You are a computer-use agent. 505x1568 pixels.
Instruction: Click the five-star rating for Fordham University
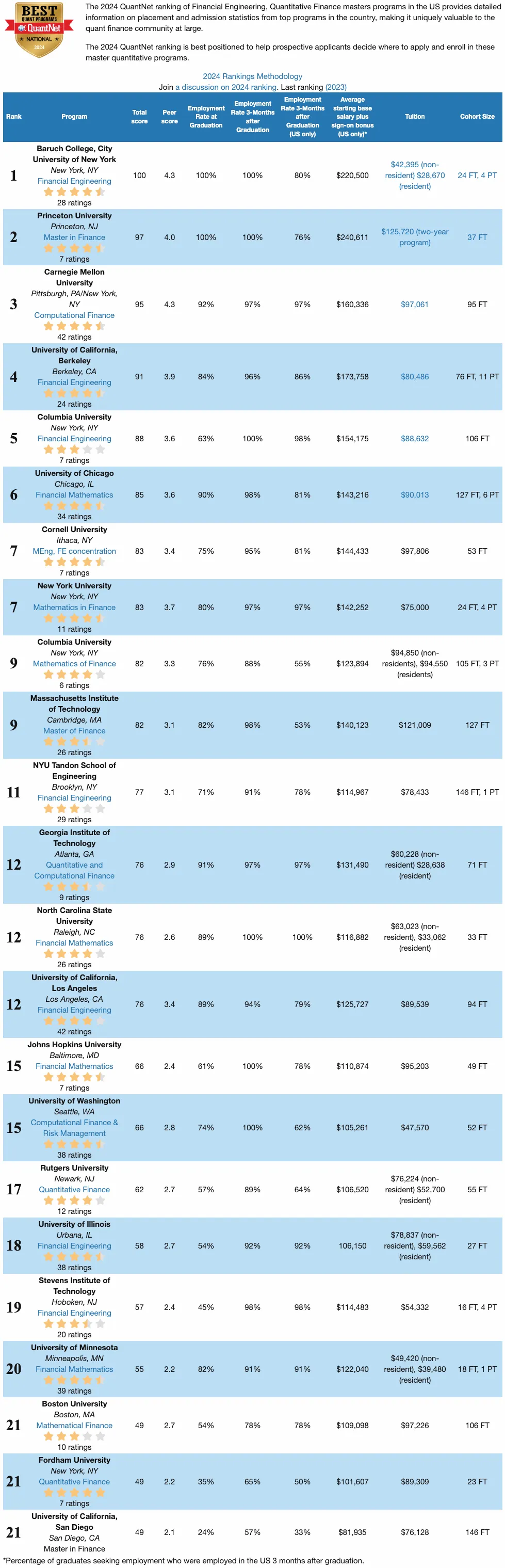(74, 1493)
